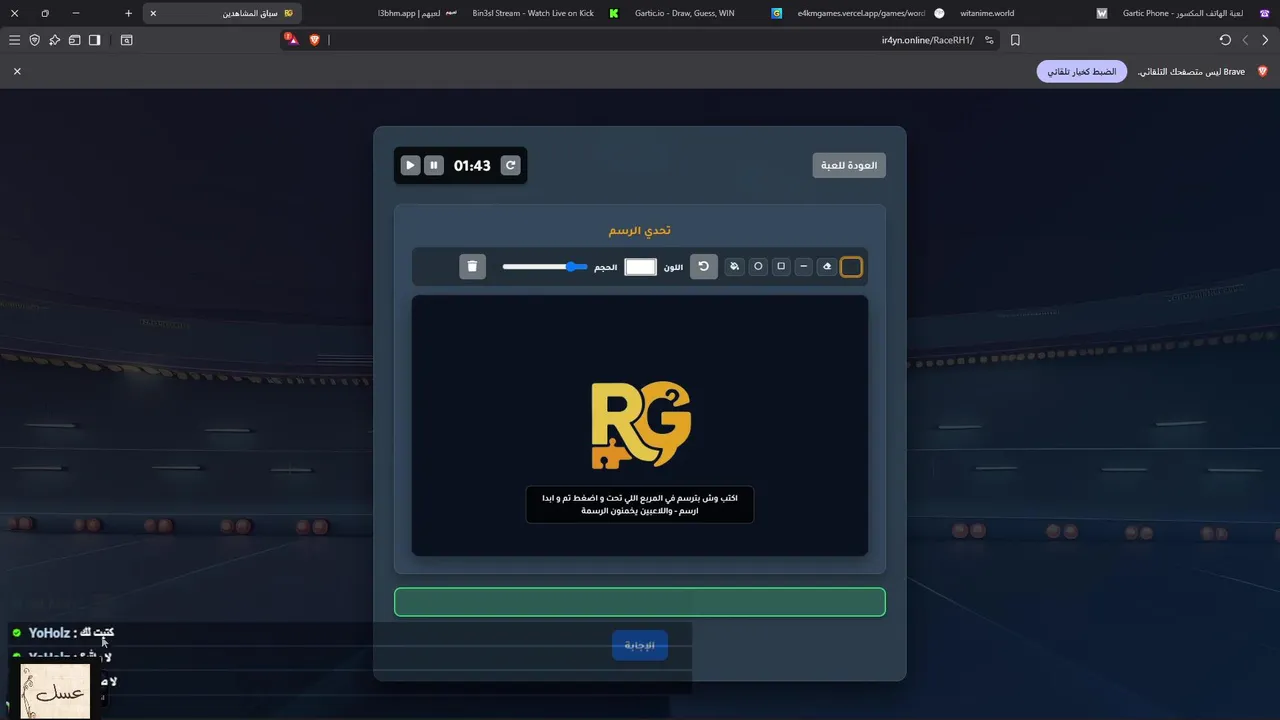Select the pen brush tool in drawing toolbar

(851, 266)
